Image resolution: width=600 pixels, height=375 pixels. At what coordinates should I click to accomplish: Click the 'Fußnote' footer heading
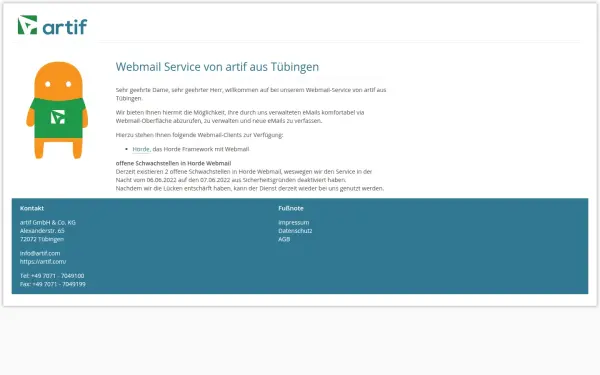pos(291,208)
